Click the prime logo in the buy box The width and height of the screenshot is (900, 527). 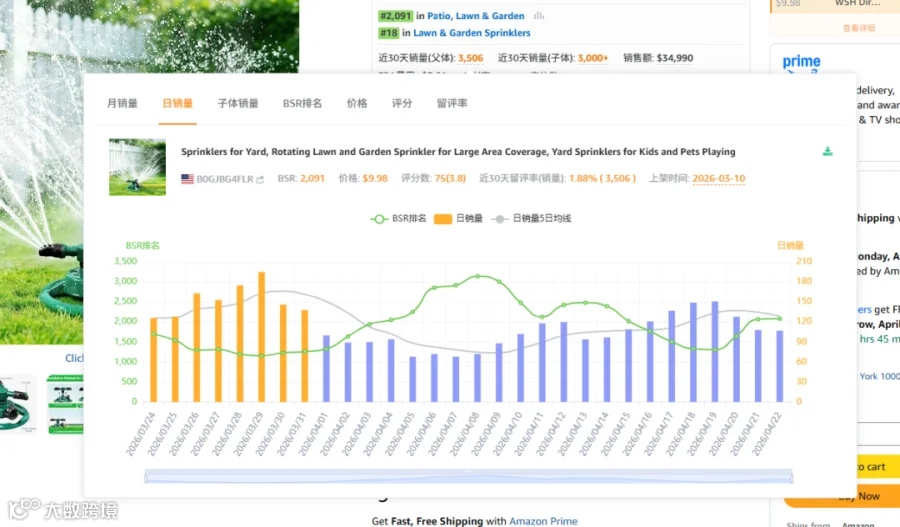click(801, 61)
